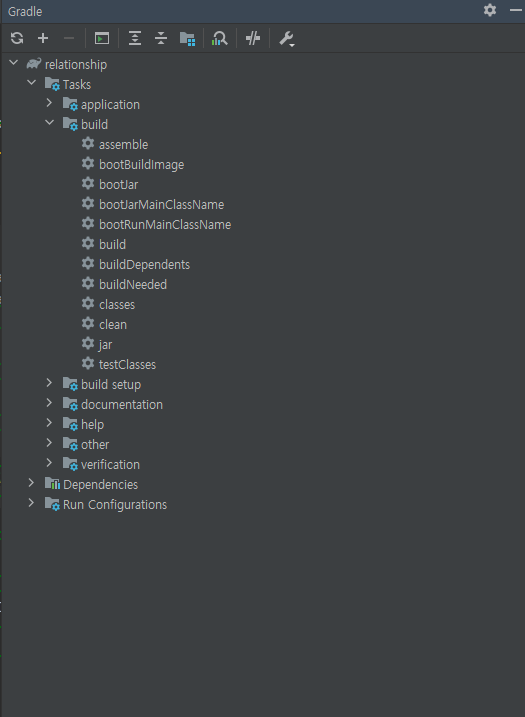The height and width of the screenshot is (717, 525).
Task: Expand the help task group
Action: point(49,423)
